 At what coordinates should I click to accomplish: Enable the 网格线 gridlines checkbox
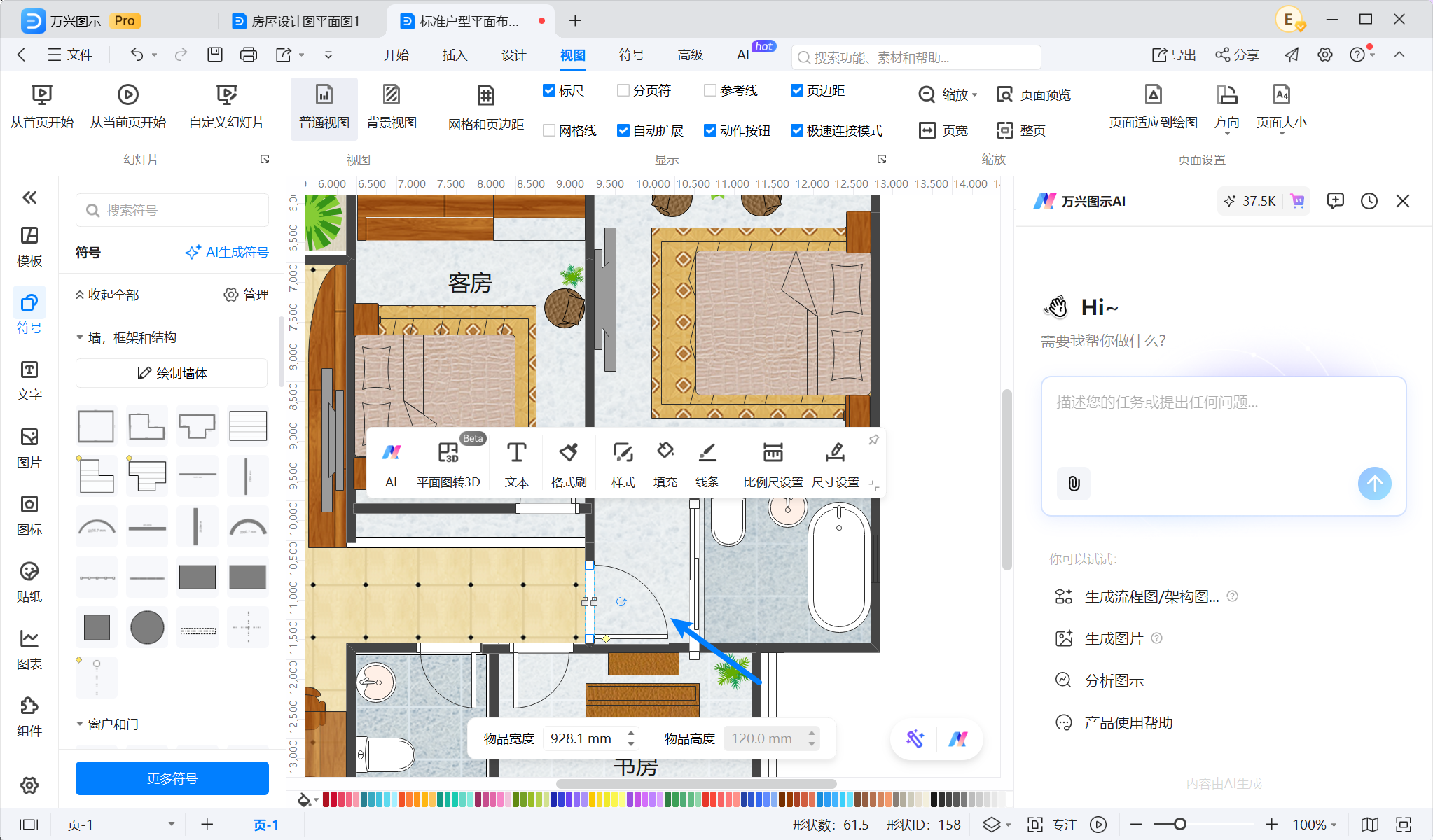(549, 130)
